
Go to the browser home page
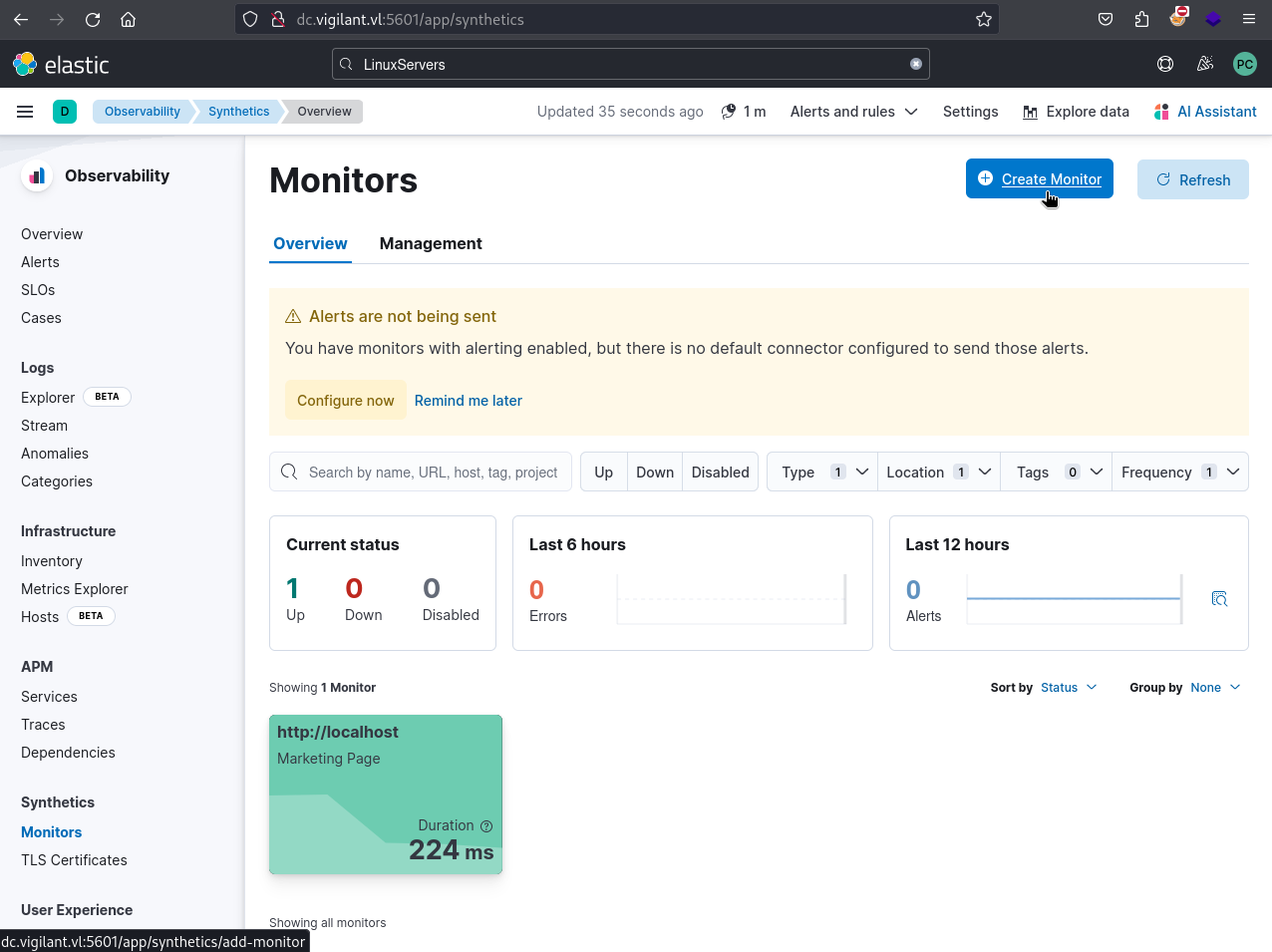(128, 19)
